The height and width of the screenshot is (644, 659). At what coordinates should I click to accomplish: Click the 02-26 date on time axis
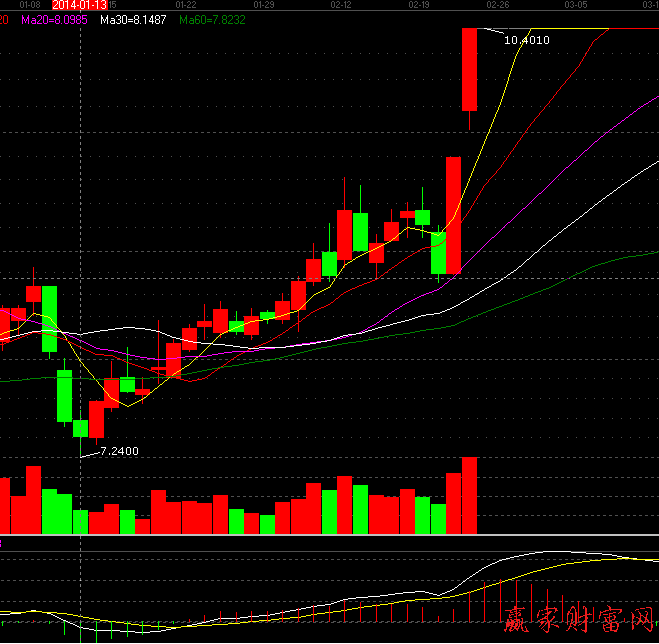tap(497, 5)
